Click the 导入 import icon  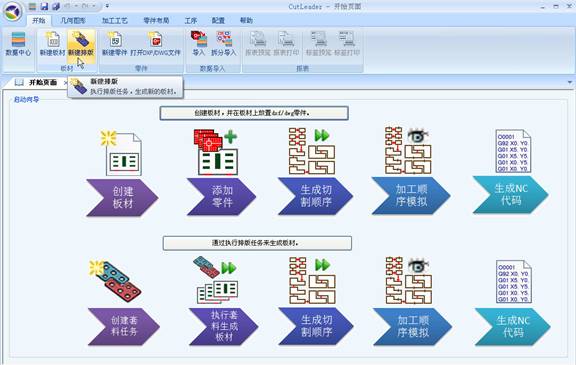click(x=199, y=44)
